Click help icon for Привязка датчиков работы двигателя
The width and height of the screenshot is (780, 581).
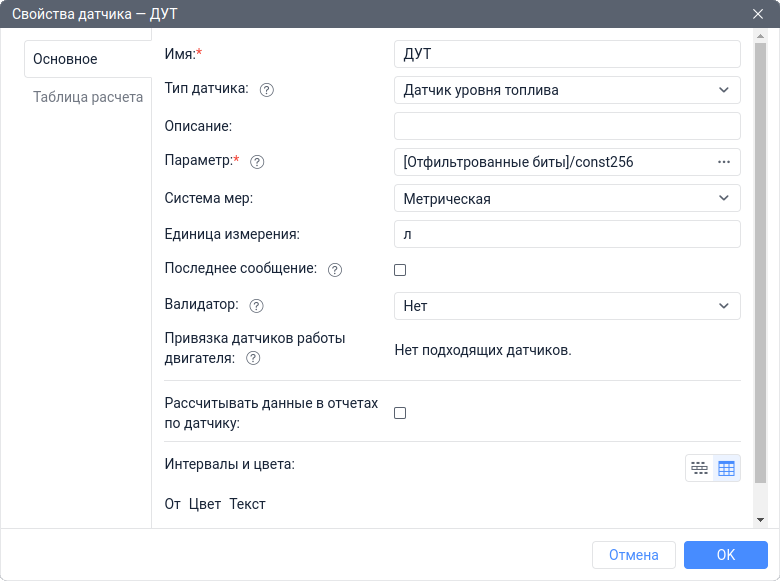[x=253, y=358]
